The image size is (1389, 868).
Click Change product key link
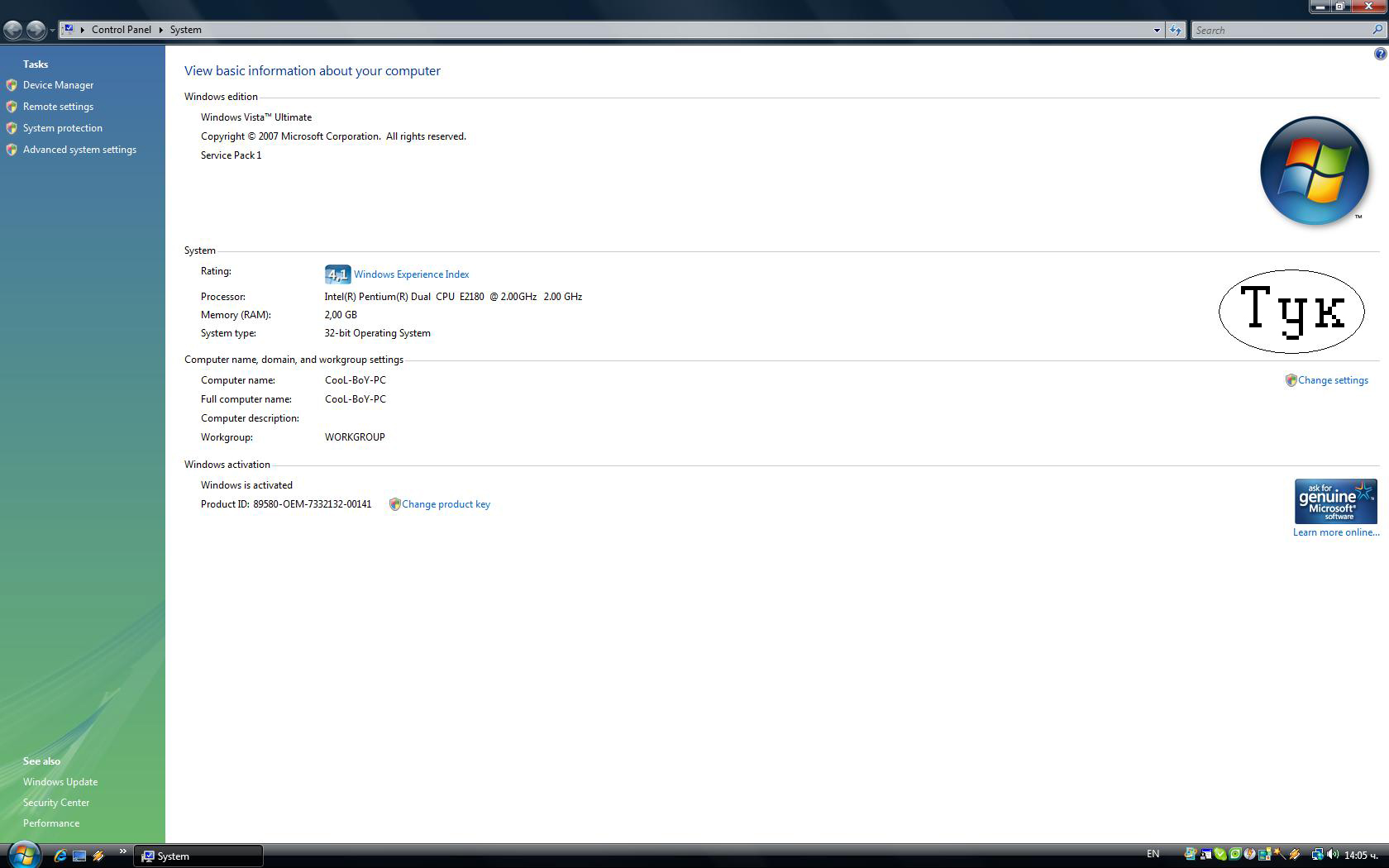[x=446, y=504]
